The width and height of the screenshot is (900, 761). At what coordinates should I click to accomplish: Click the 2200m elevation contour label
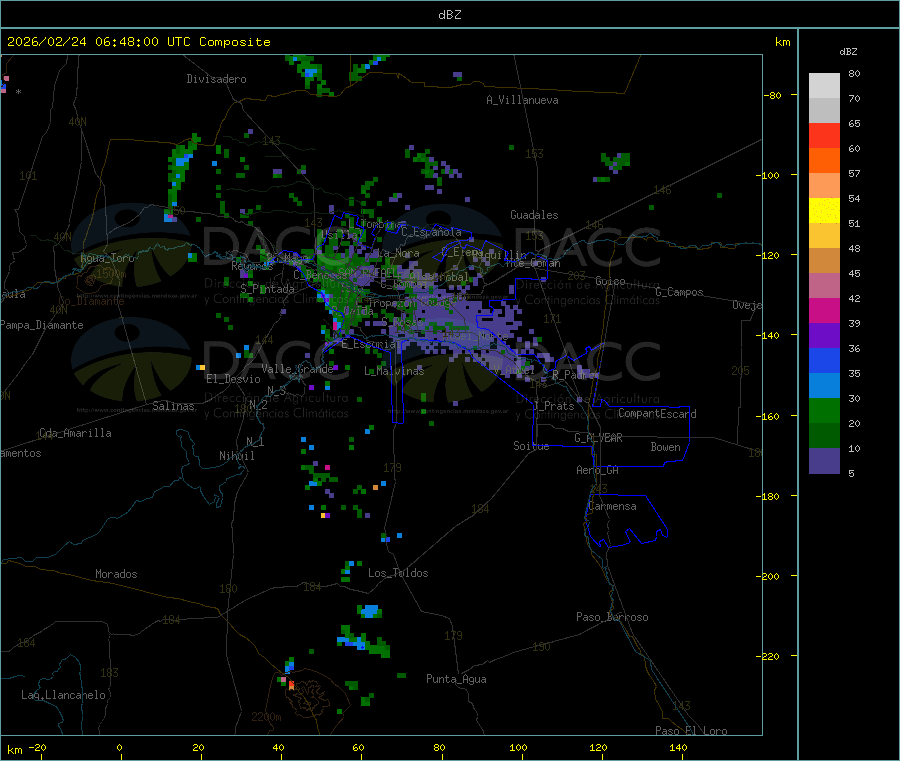(266, 717)
